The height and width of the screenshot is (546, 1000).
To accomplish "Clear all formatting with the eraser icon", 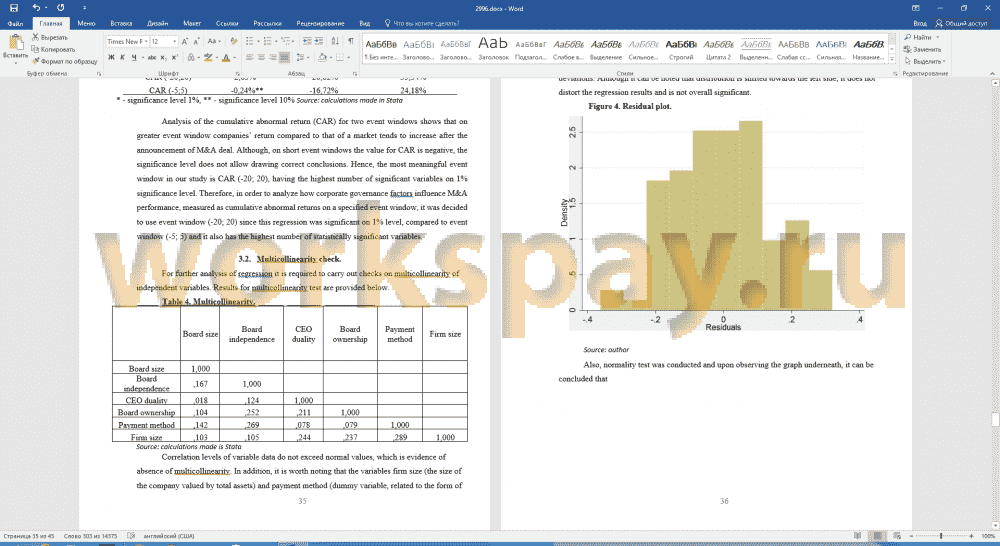I will (233, 41).
